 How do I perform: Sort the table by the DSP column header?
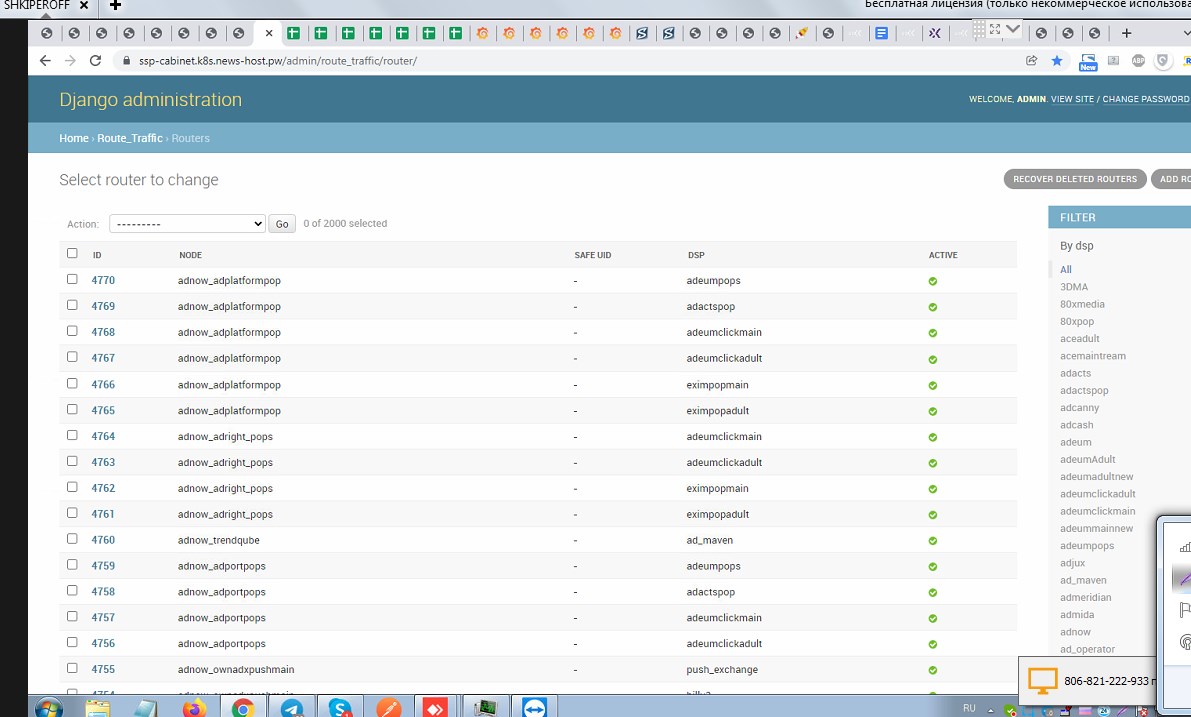(x=696, y=255)
